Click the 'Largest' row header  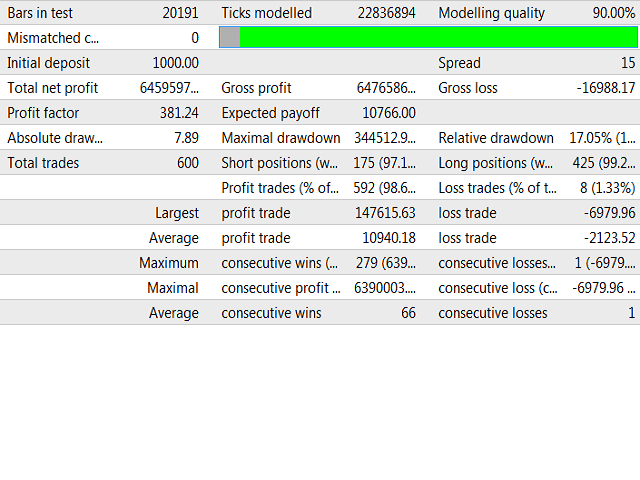[177, 213]
